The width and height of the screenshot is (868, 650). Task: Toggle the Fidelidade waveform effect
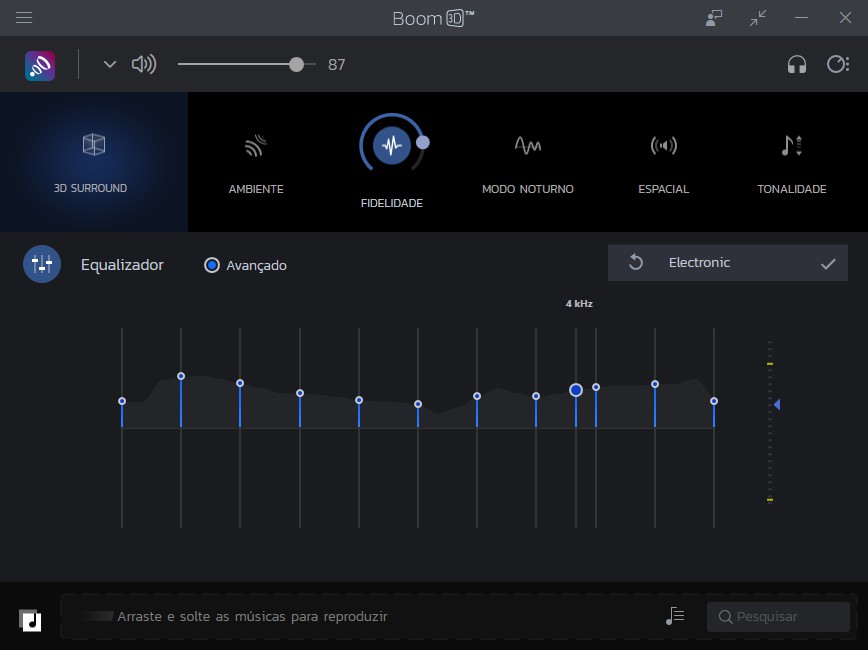tap(391, 146)
